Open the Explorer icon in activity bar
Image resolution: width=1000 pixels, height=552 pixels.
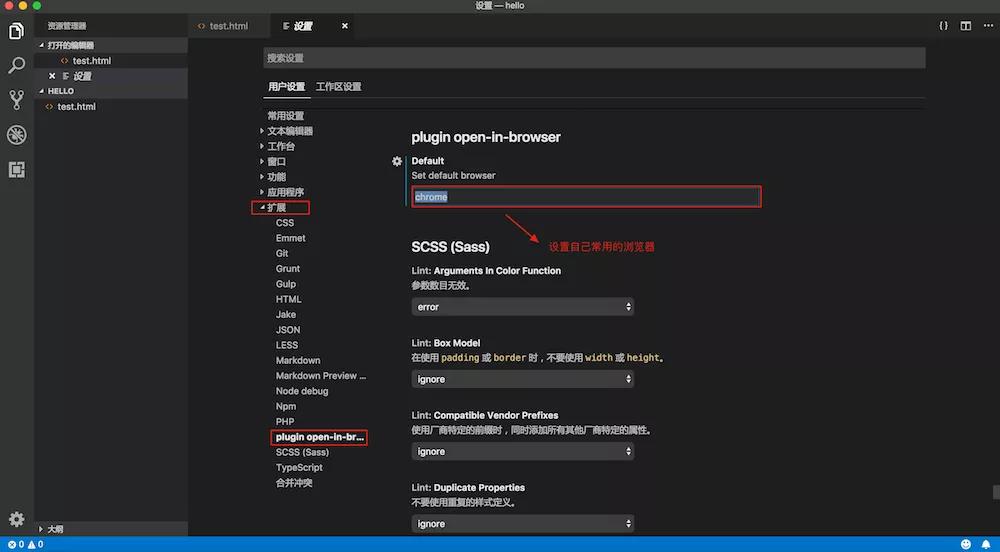16,31
